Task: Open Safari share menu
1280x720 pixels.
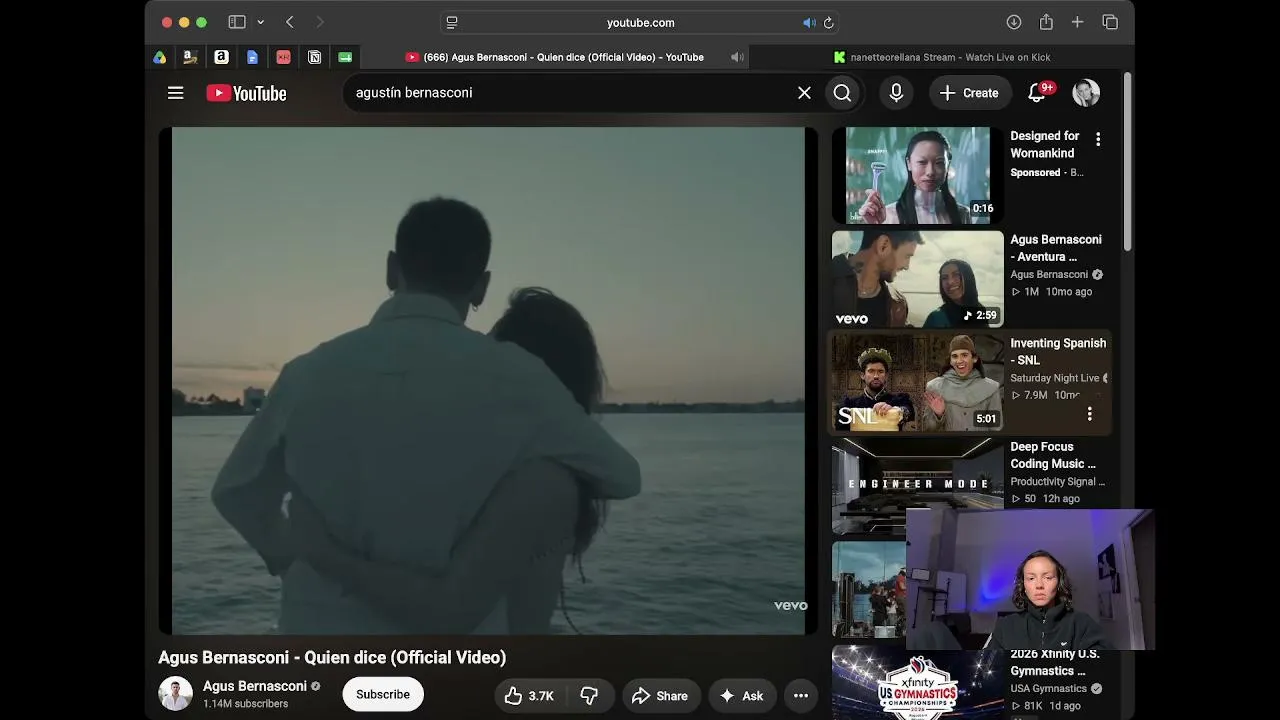Action: (x=1046, y=22)
